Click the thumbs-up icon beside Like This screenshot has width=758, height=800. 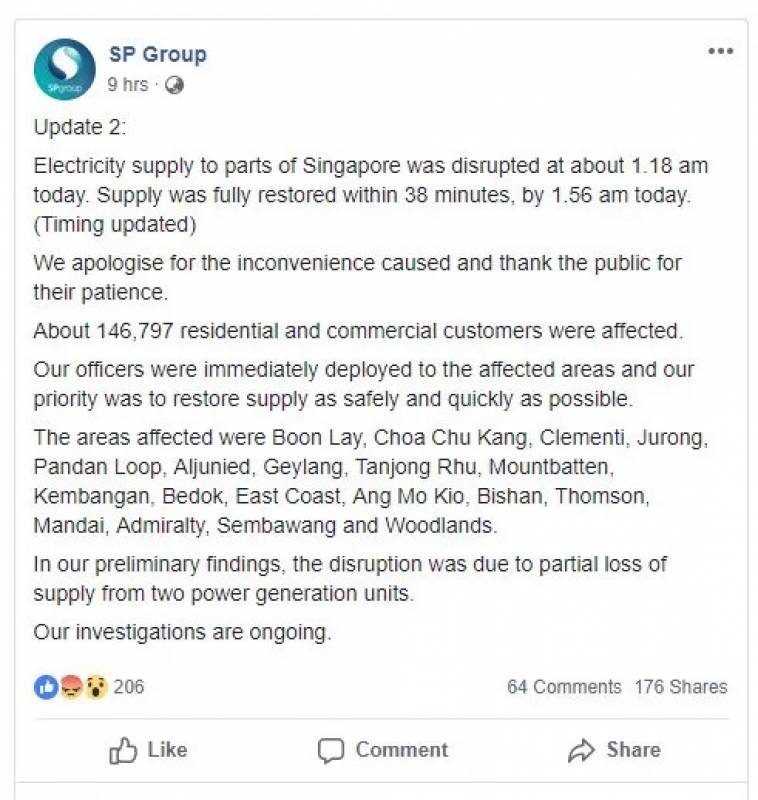tap(123, 750)
